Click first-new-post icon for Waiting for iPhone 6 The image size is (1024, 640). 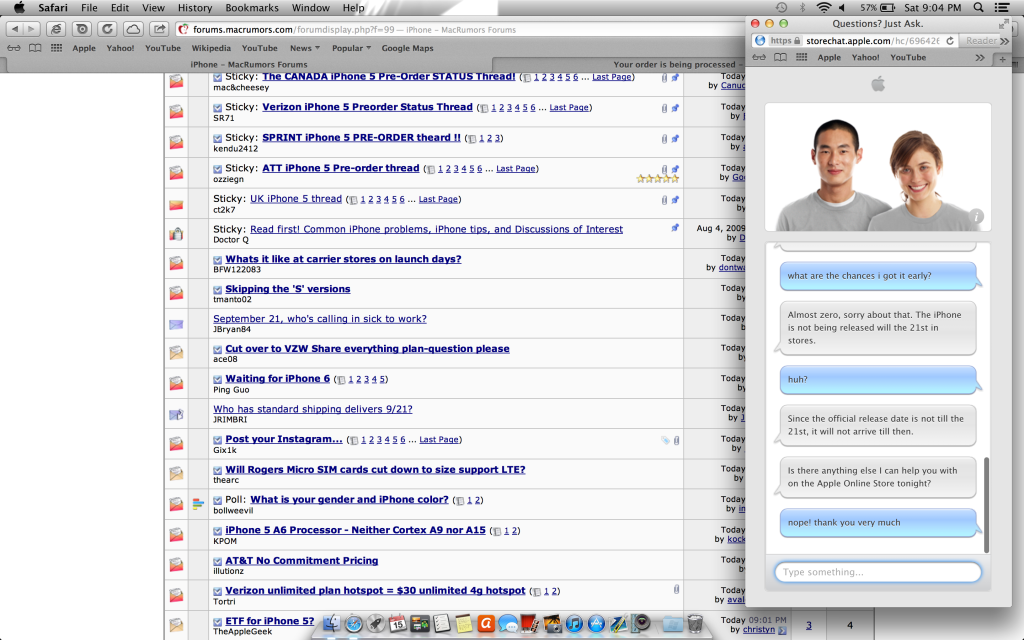click(x=217, y=379)
